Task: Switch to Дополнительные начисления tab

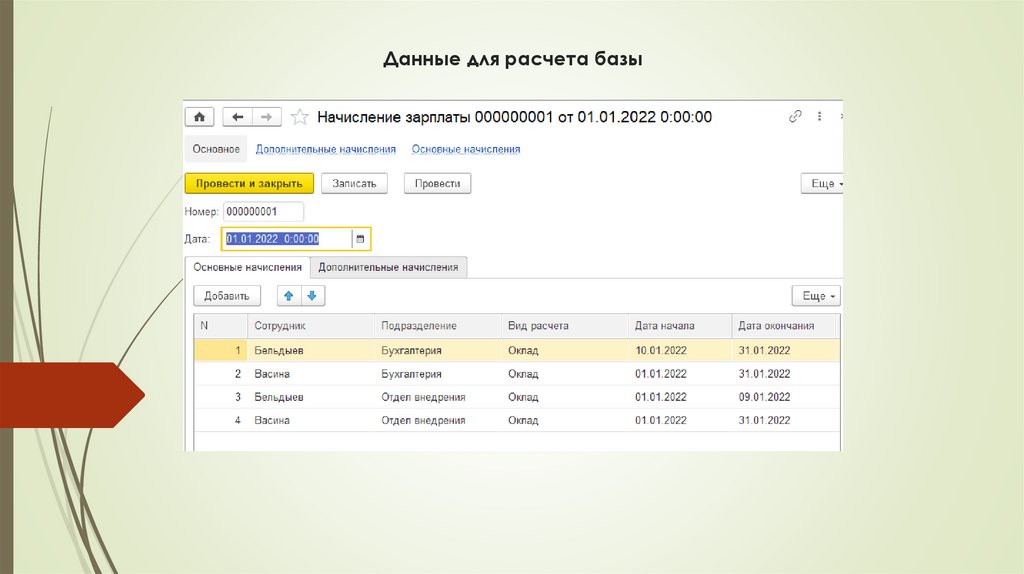Action: coord(389,267)
